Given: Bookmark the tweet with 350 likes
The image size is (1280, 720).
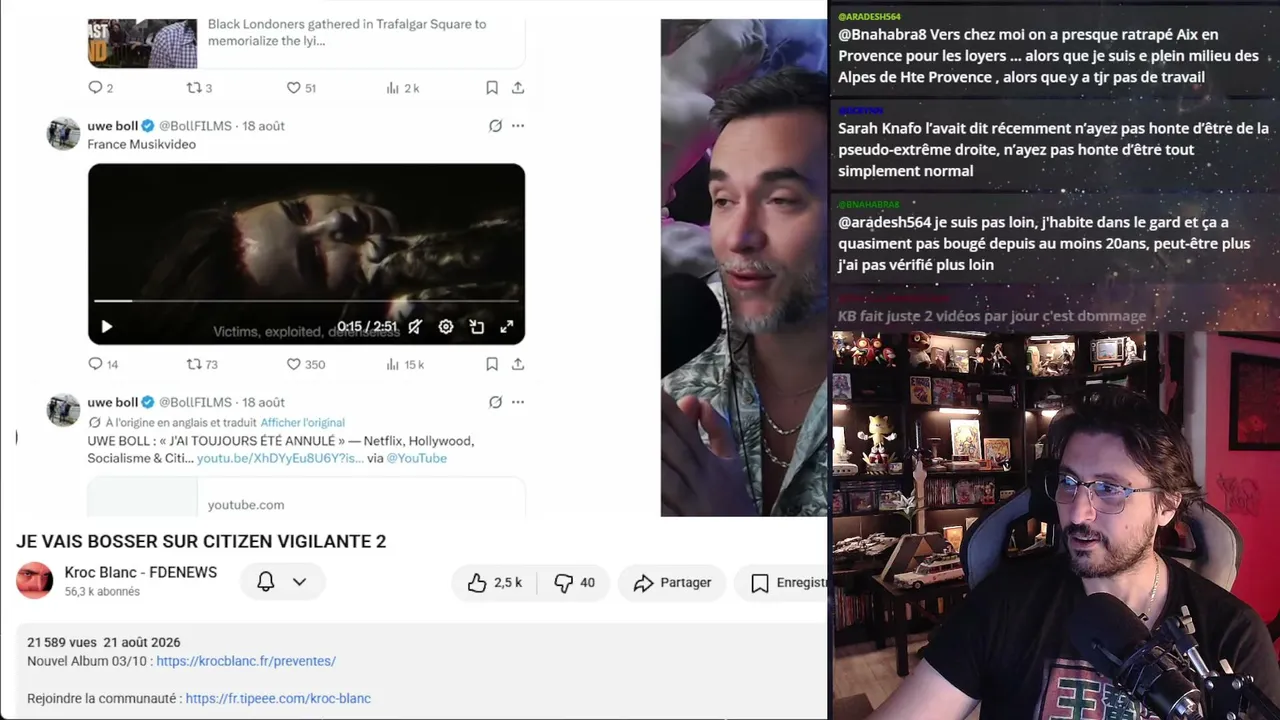Looking at the screenshot, I should (x=492, y=365).
